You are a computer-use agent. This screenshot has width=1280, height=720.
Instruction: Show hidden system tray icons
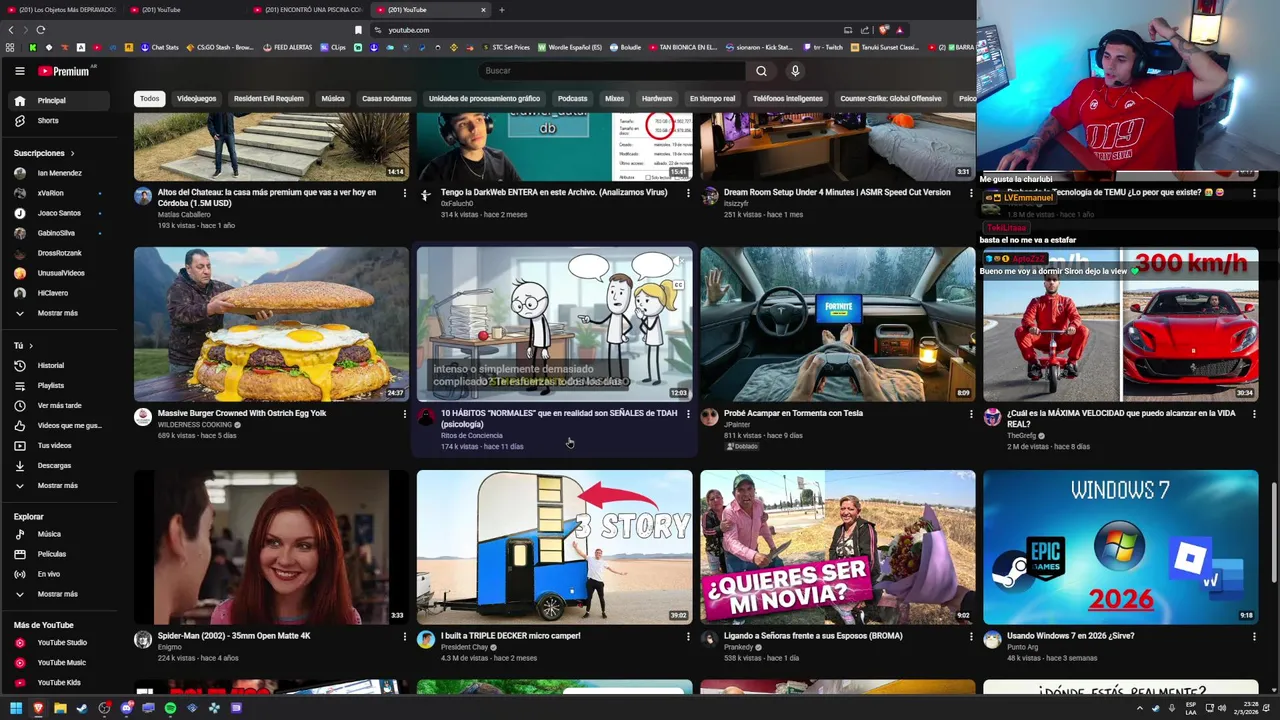(x=1140, y=708)
